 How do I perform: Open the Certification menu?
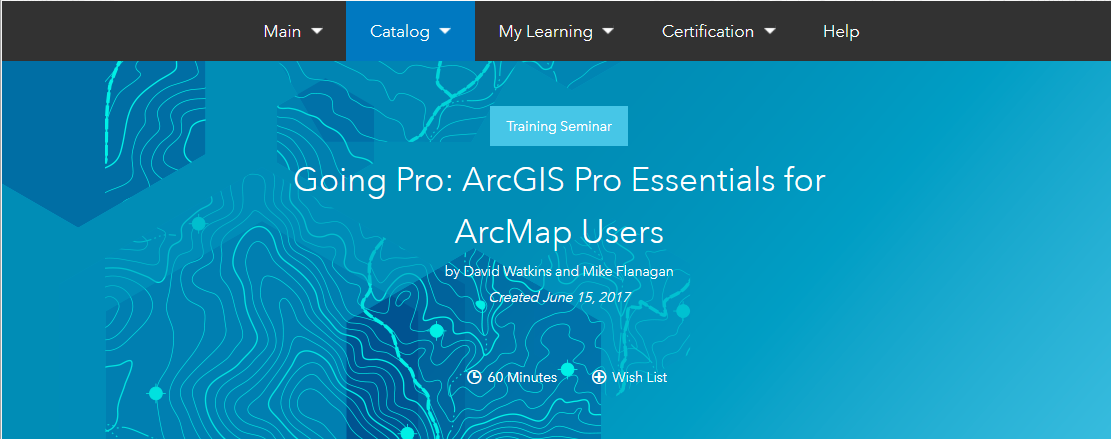tap(718, 31)
